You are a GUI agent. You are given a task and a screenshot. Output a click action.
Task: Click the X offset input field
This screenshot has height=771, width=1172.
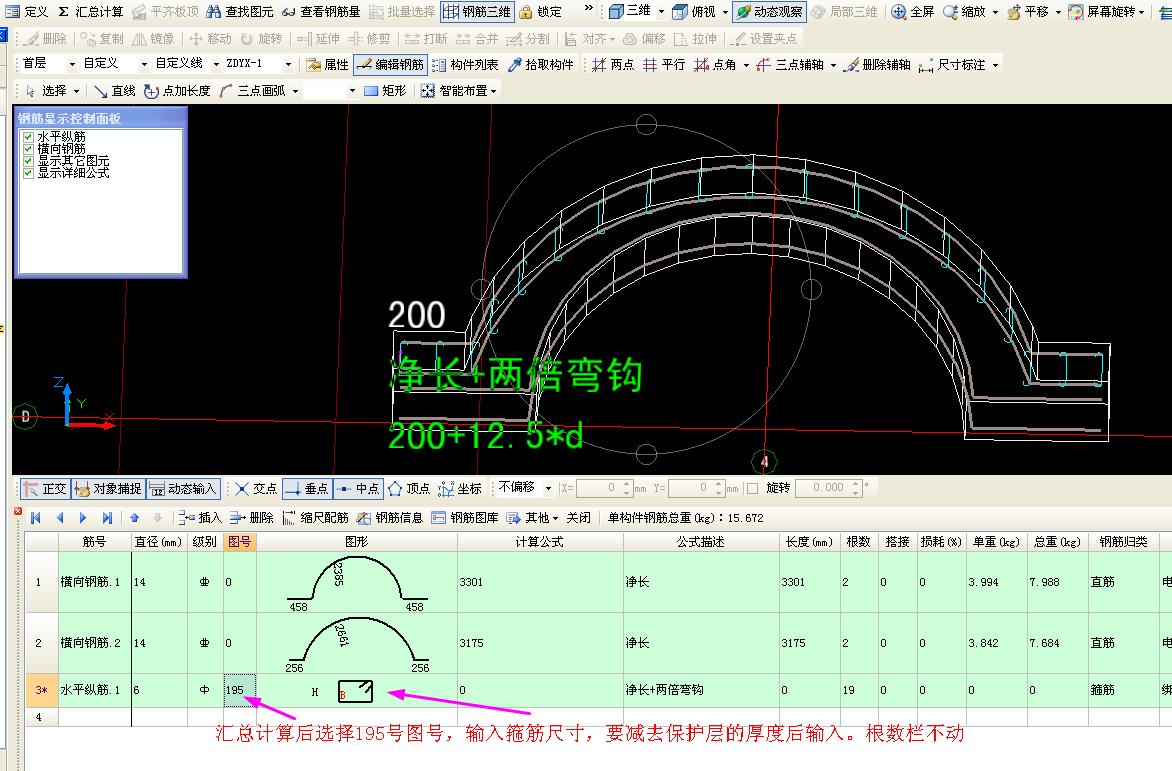tap(599, 488)
